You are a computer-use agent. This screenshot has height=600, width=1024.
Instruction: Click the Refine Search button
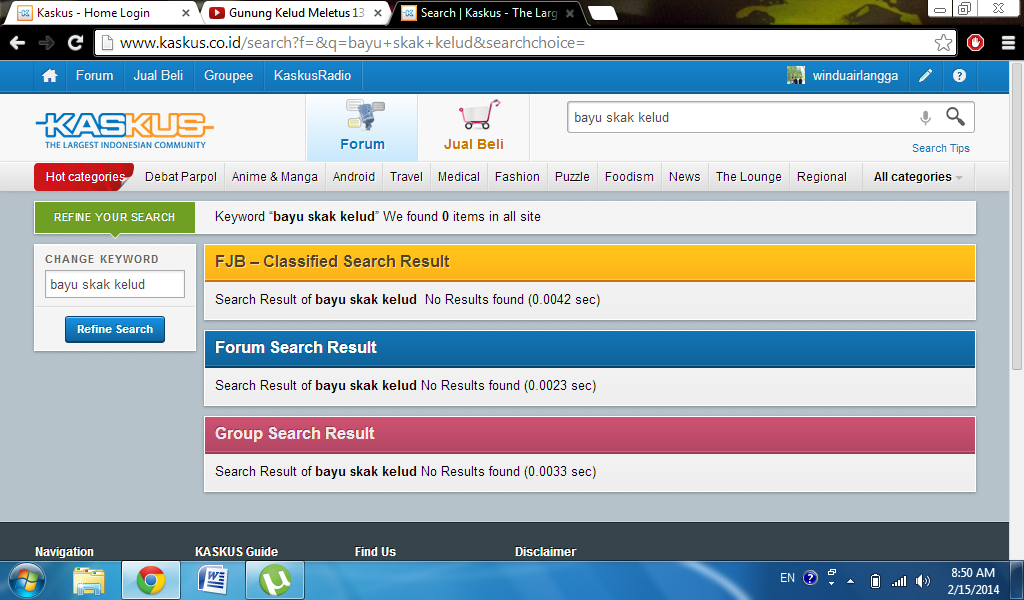115,329
